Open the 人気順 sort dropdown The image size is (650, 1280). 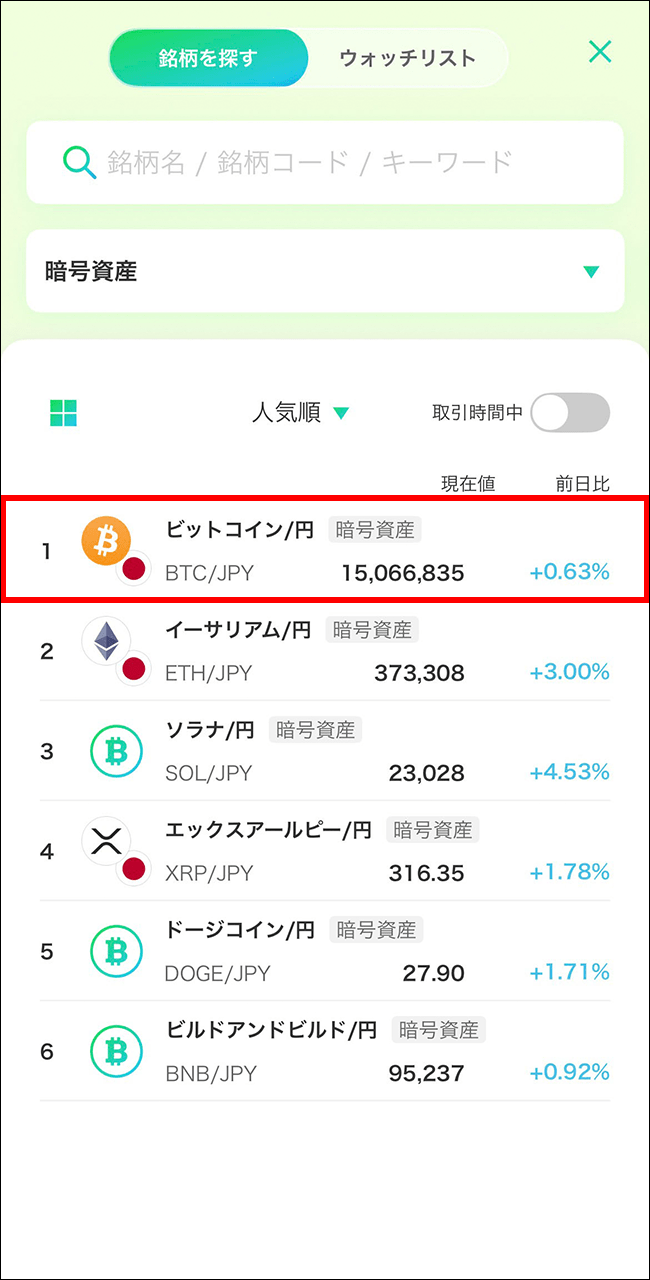(x=300, y=412)
